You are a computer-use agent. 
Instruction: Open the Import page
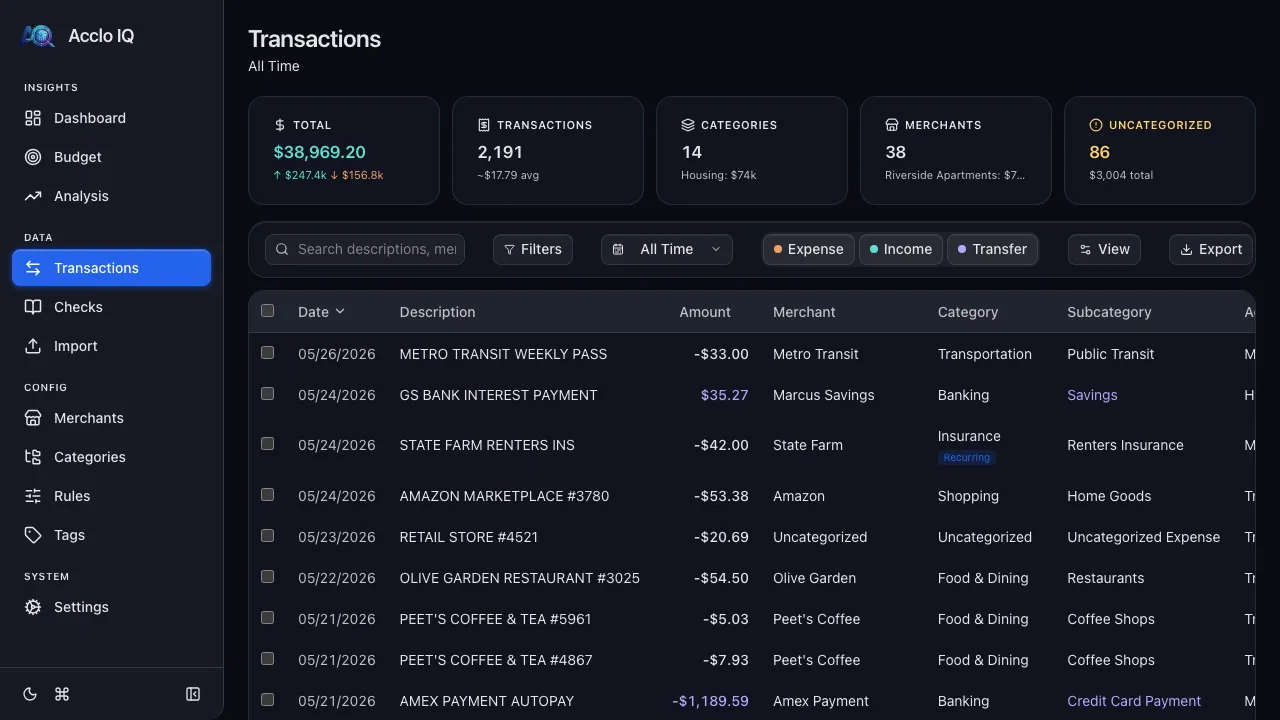(112, 346)
